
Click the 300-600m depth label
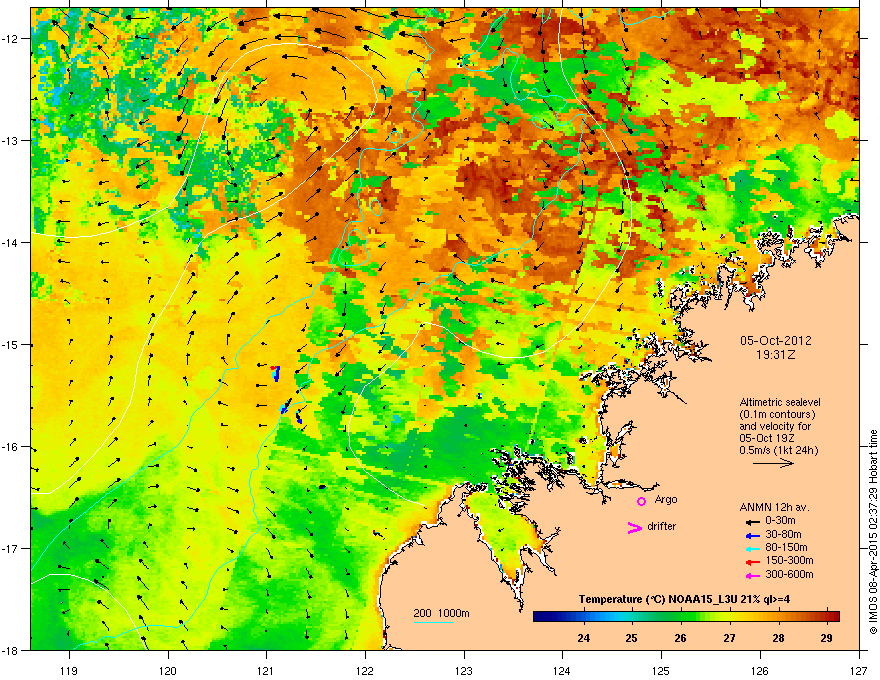click(789, 574)
